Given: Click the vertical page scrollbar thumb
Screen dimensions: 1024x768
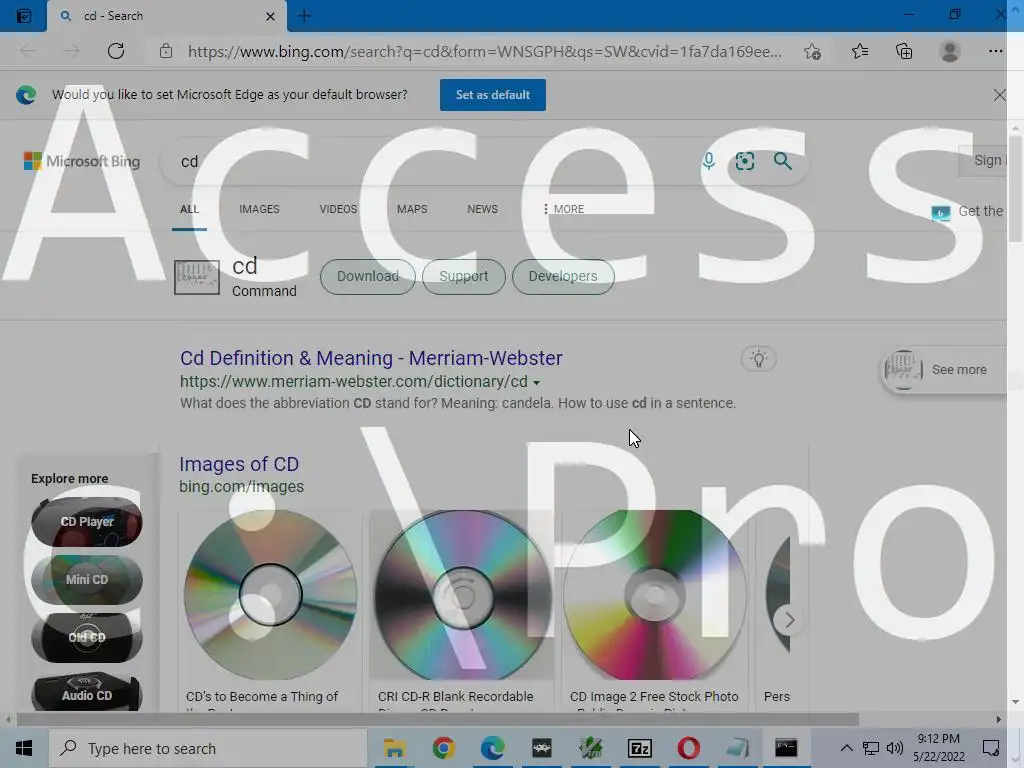Looking at the screenshot, I should click(1015, 188).
